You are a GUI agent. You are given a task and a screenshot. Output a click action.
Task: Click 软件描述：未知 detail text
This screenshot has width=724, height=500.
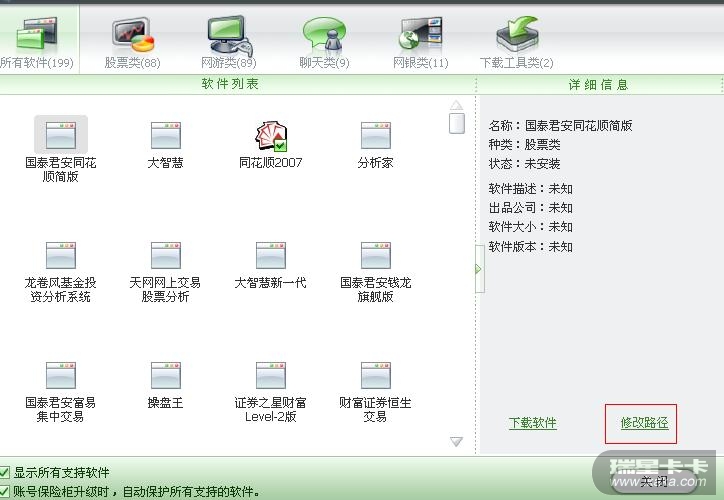(531, 189)
